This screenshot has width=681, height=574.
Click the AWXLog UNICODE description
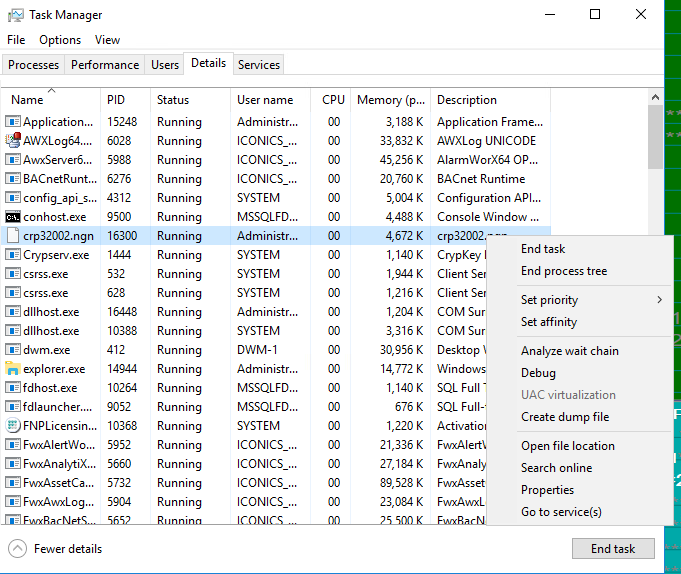[486, 141]
